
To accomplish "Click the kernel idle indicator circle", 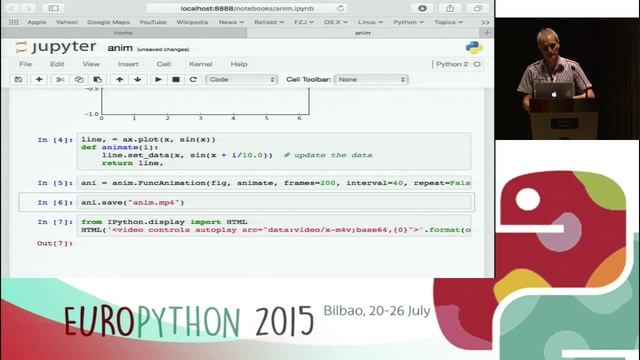I will click(x=477, y=64).
